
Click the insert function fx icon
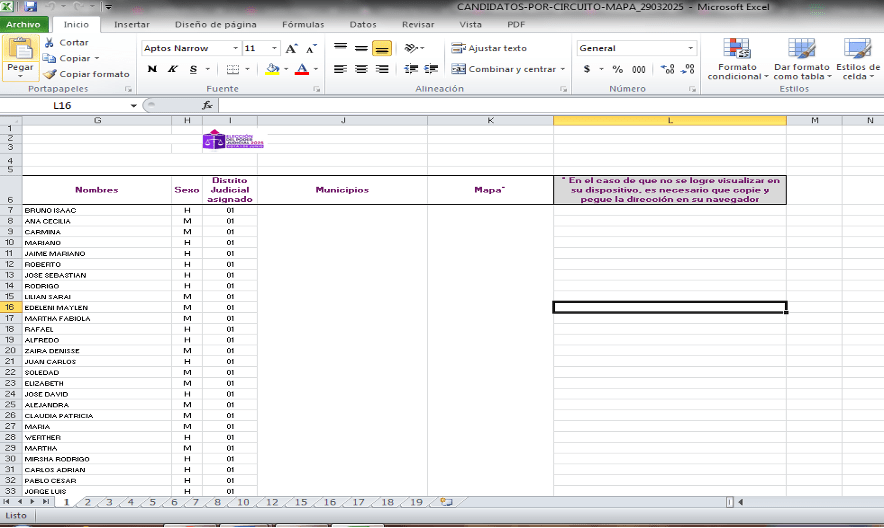(207, 105)
